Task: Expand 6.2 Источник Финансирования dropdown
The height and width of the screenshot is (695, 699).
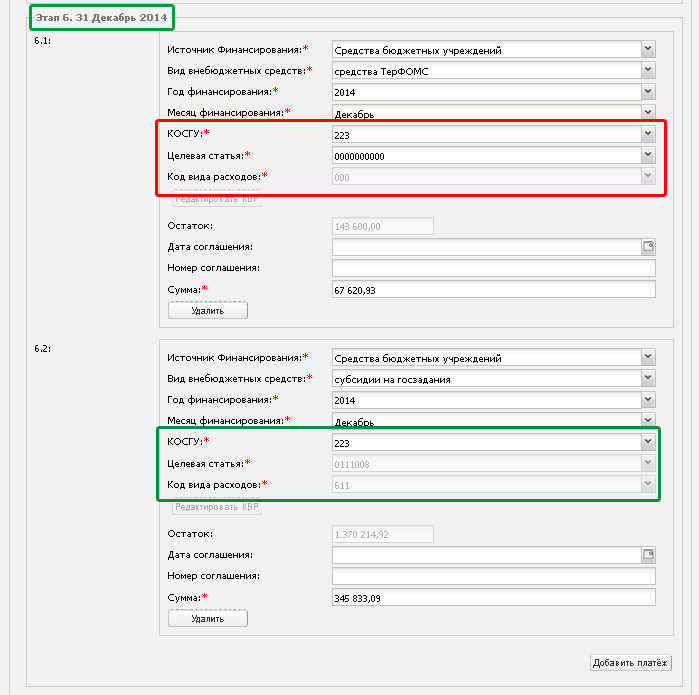Action: (x=648, y=357)
